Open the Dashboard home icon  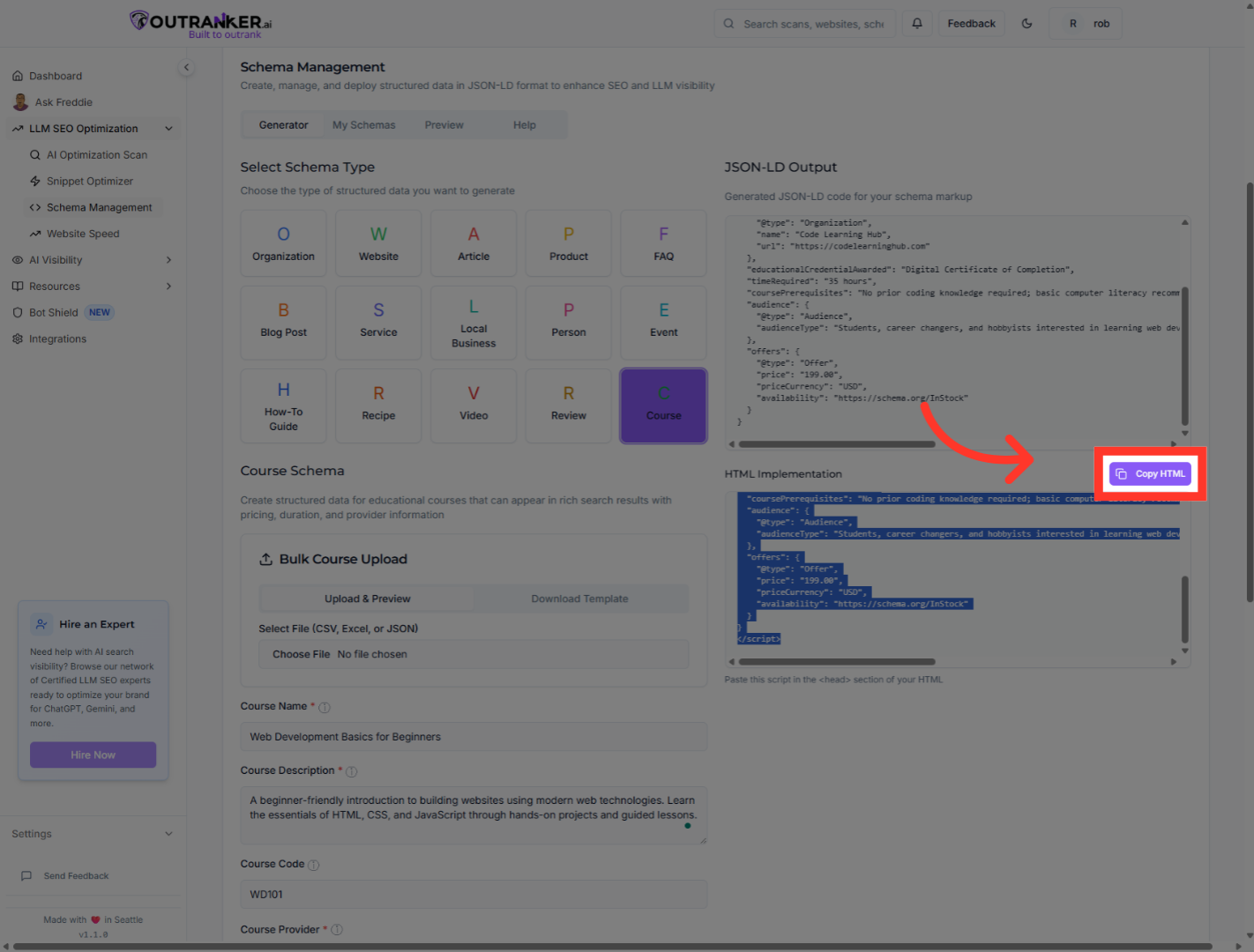18,76
